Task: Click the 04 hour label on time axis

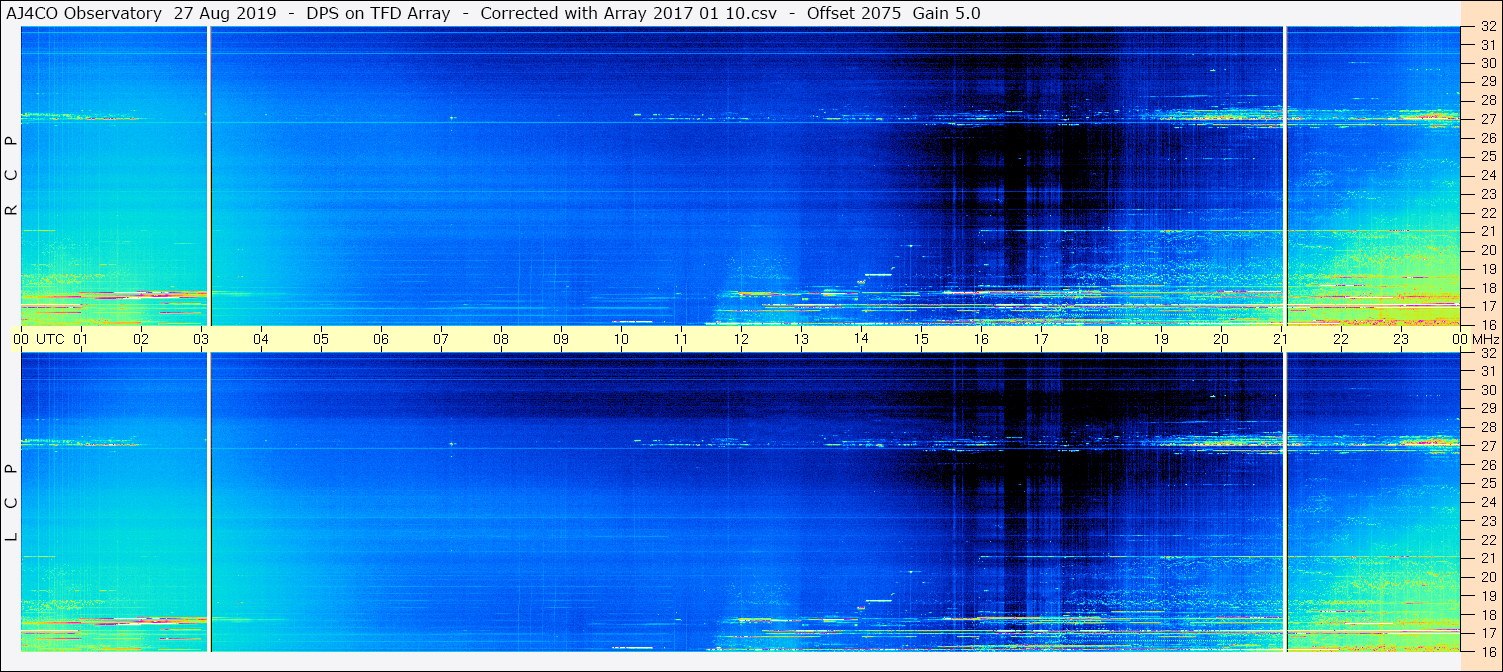Action: click(261, 339)
